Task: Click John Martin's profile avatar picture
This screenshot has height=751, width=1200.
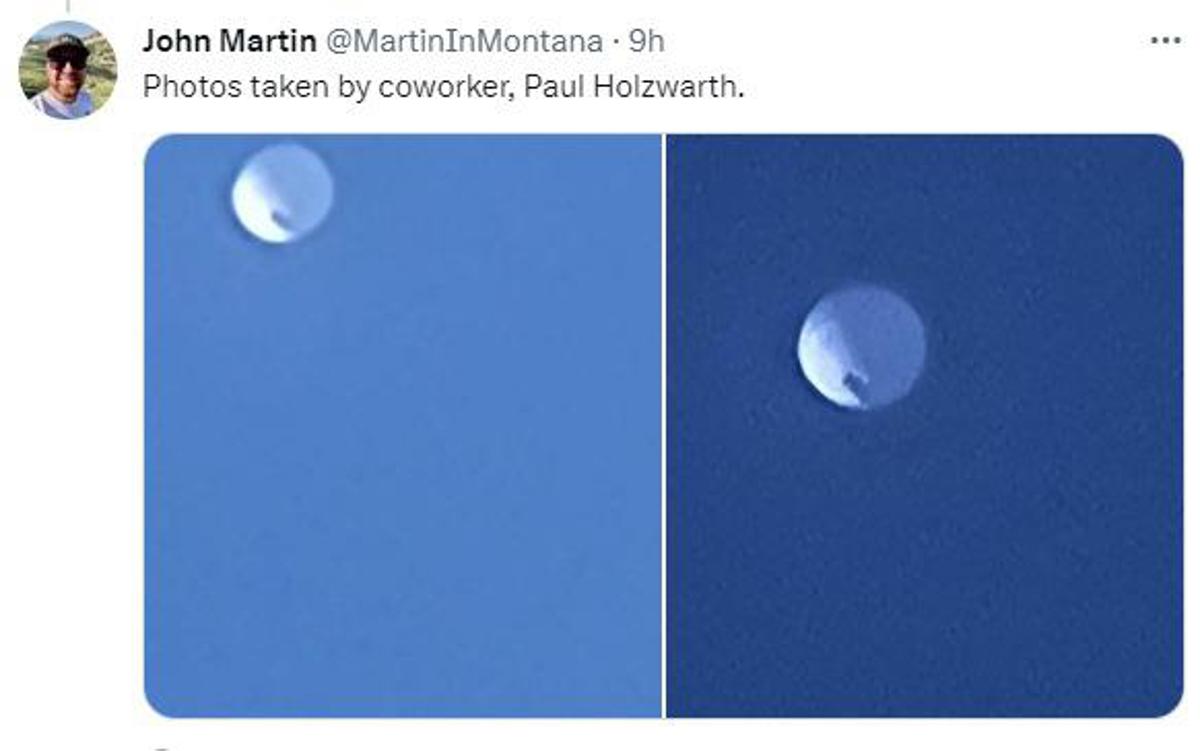Action: tap(68, 70)
